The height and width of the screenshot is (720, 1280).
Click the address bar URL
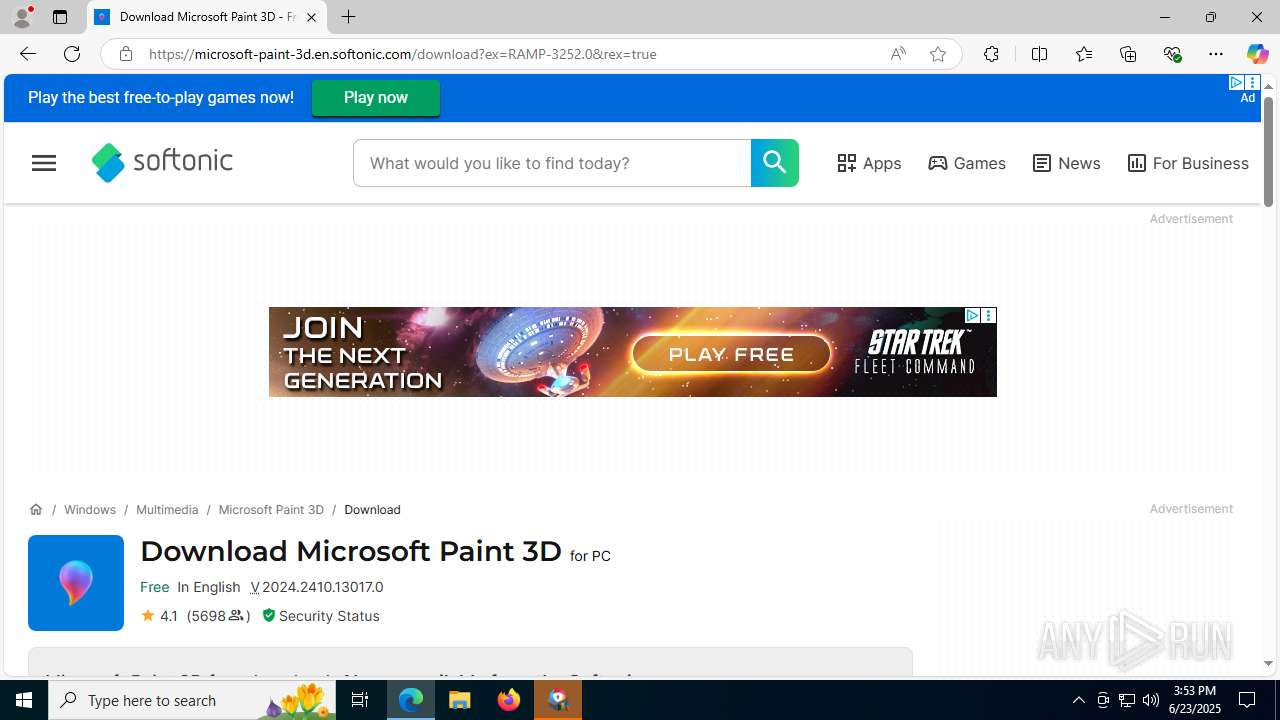coord(403,54)
